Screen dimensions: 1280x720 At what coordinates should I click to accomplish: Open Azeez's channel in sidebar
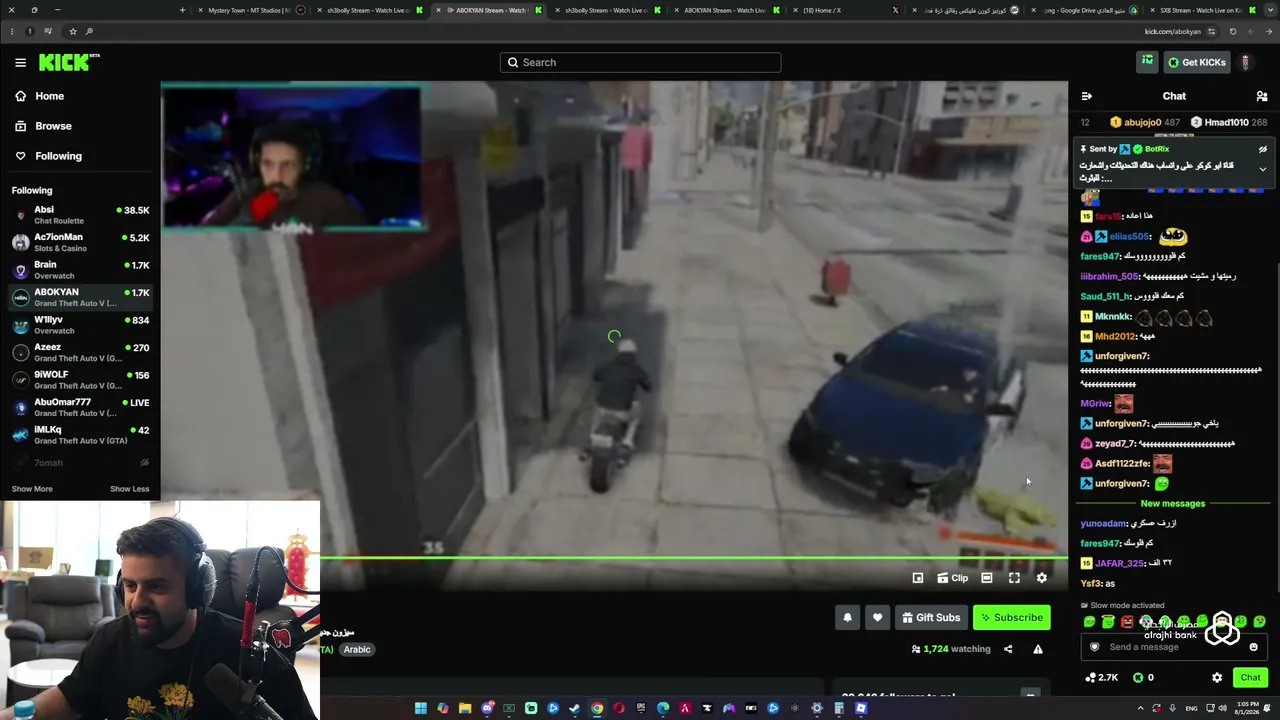pos(80,352)
